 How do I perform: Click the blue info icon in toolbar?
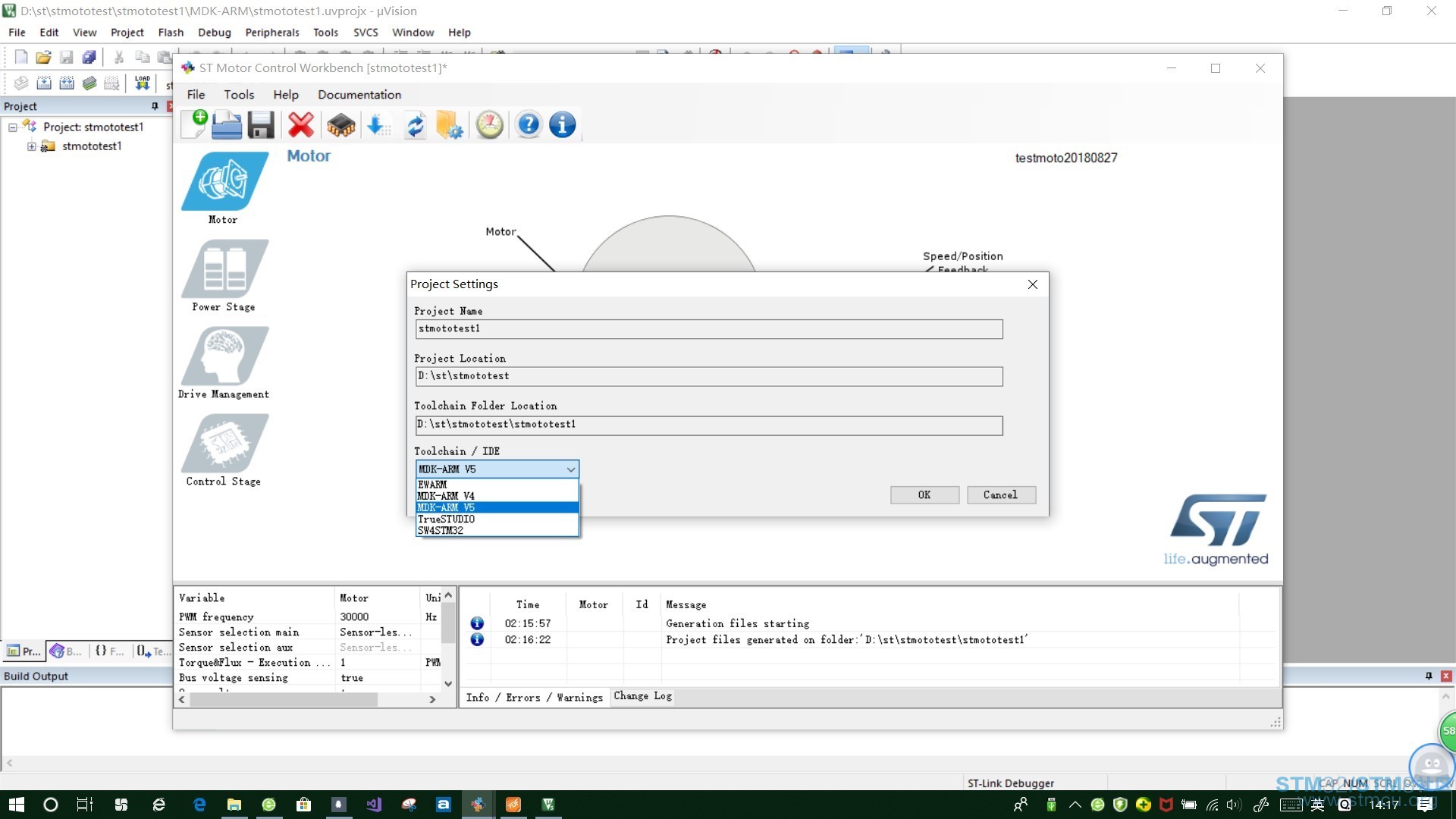(563, 124)
